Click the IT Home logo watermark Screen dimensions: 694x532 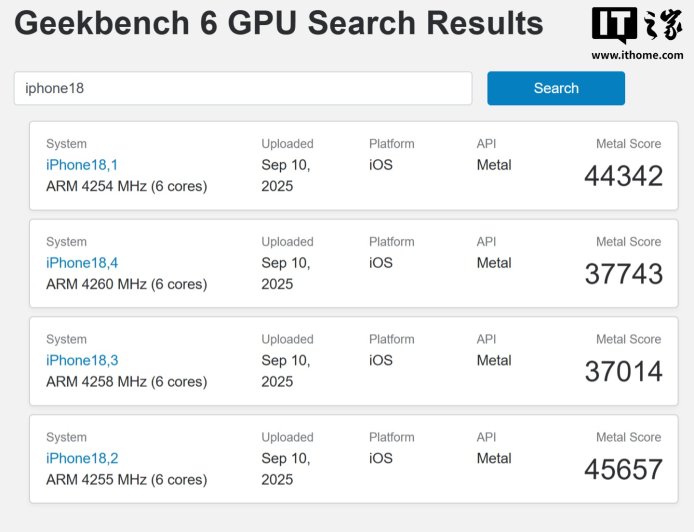[637, 26]
